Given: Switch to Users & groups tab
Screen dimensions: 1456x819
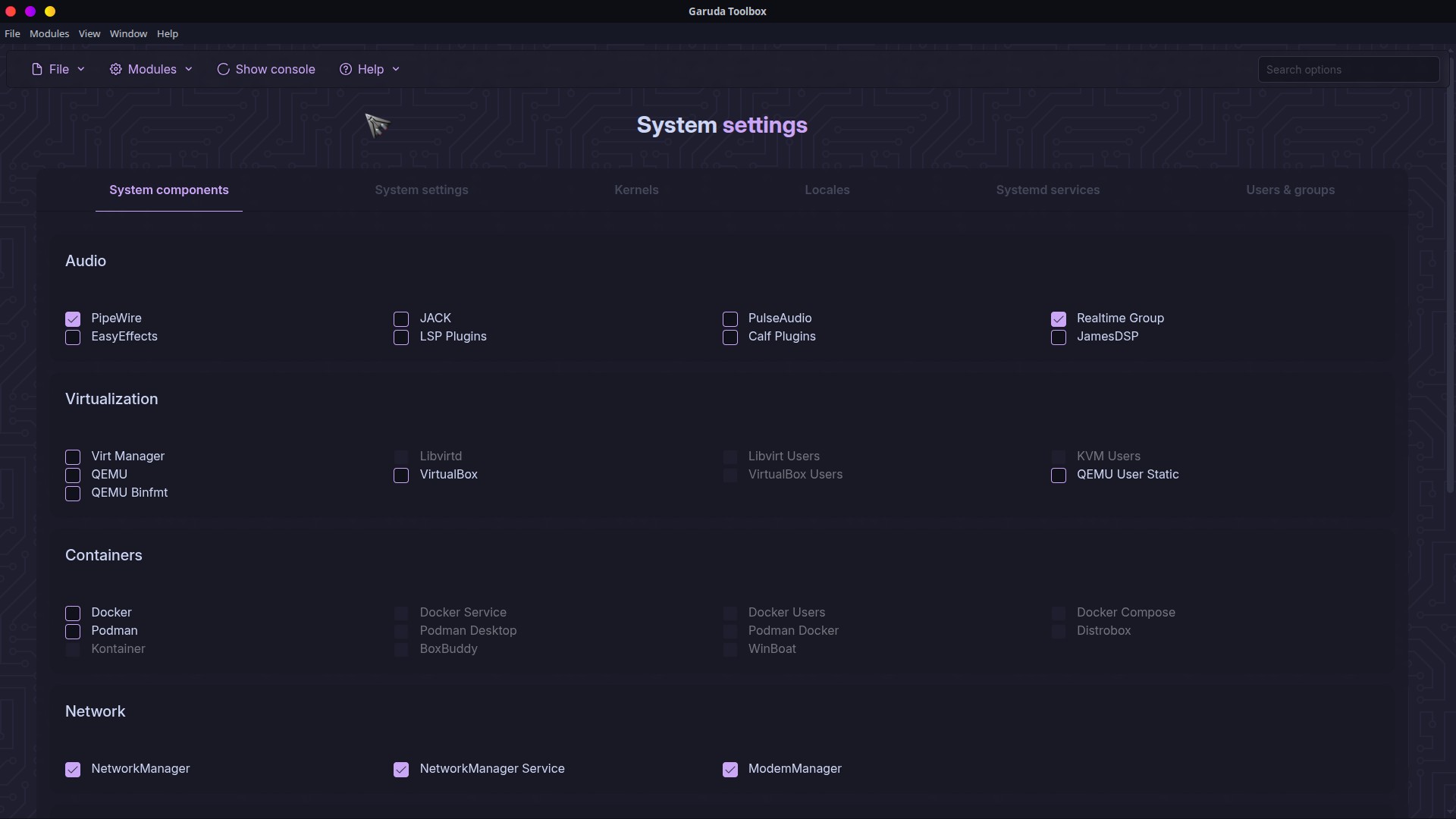Looking at the screenshot, I should click(1291, 190).
